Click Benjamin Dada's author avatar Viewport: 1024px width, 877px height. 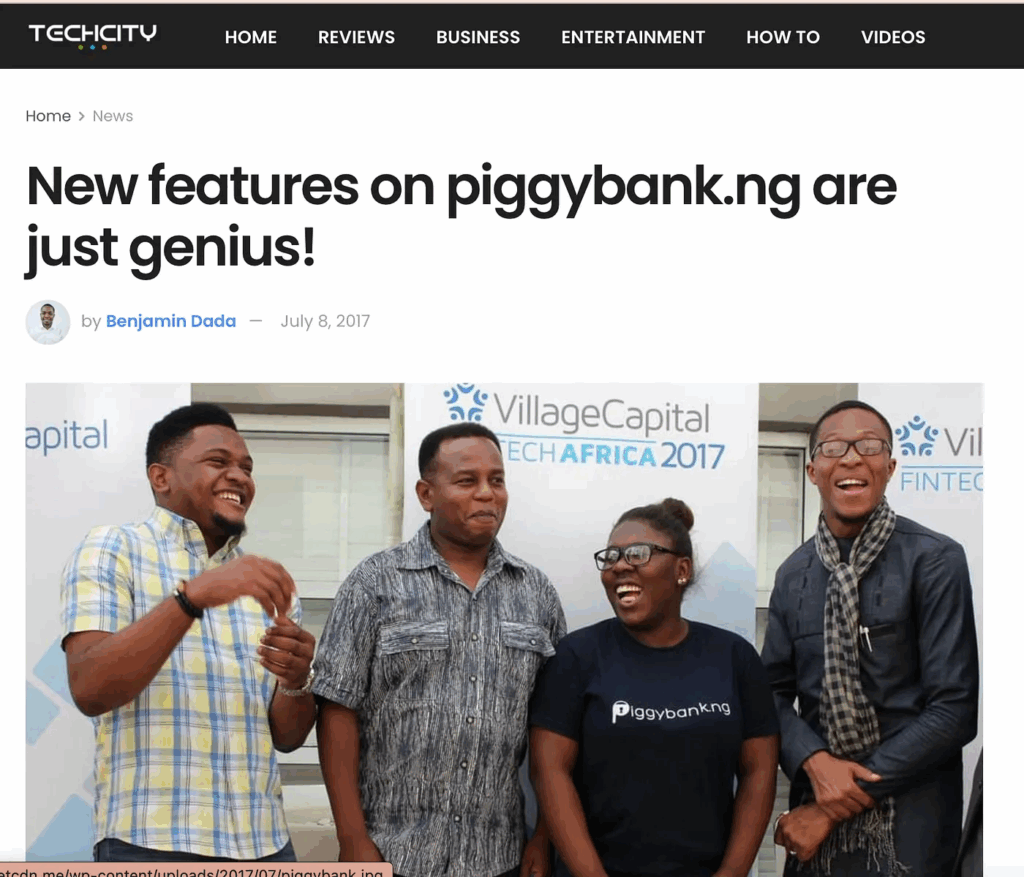click(48, 321)
